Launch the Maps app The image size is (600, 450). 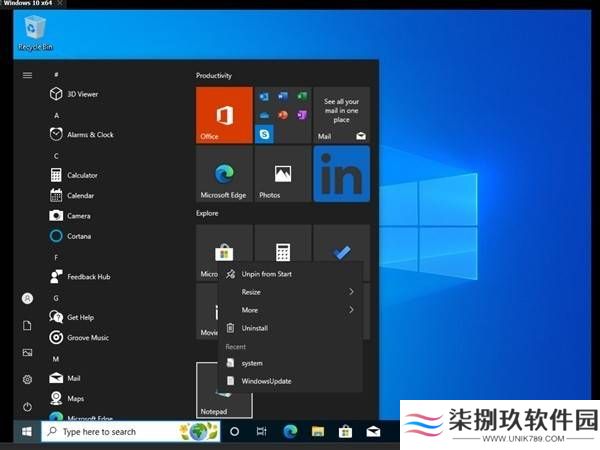67,398
